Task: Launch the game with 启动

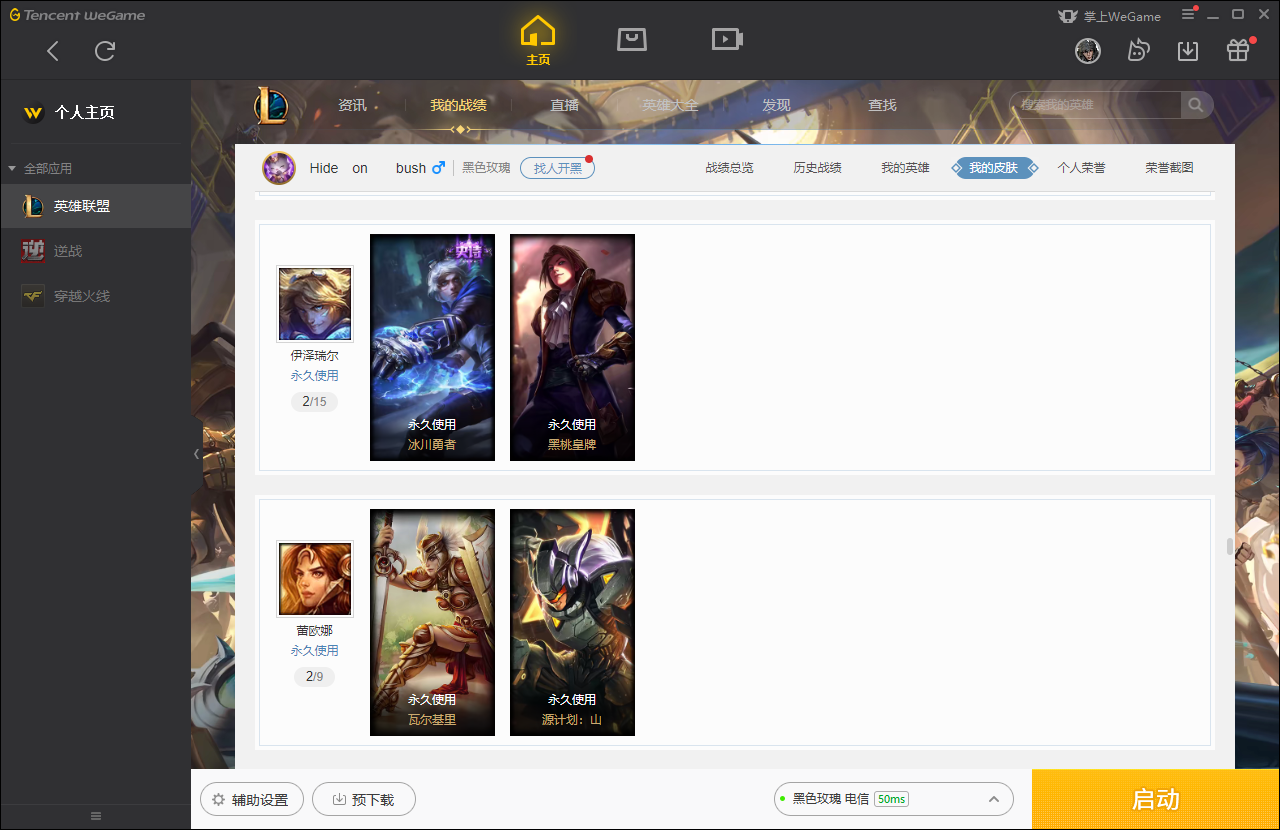Action: coord(1156,799)
